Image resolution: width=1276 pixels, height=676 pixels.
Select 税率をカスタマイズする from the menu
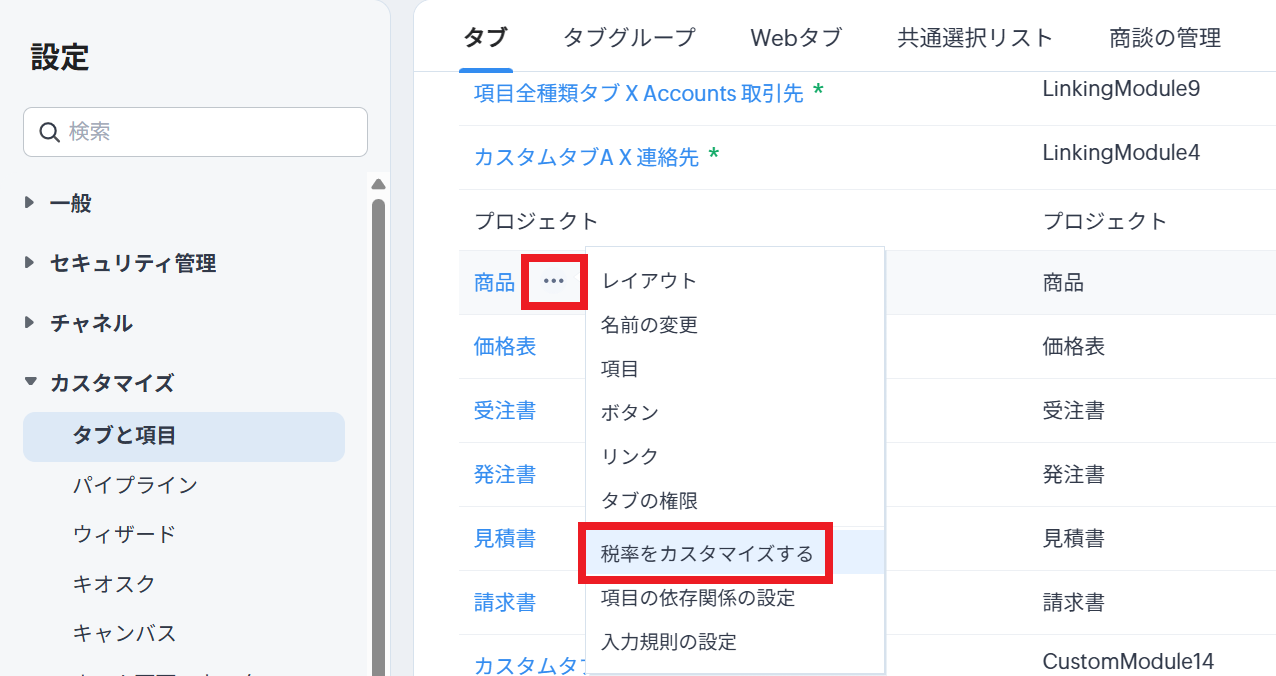[706, 553]
